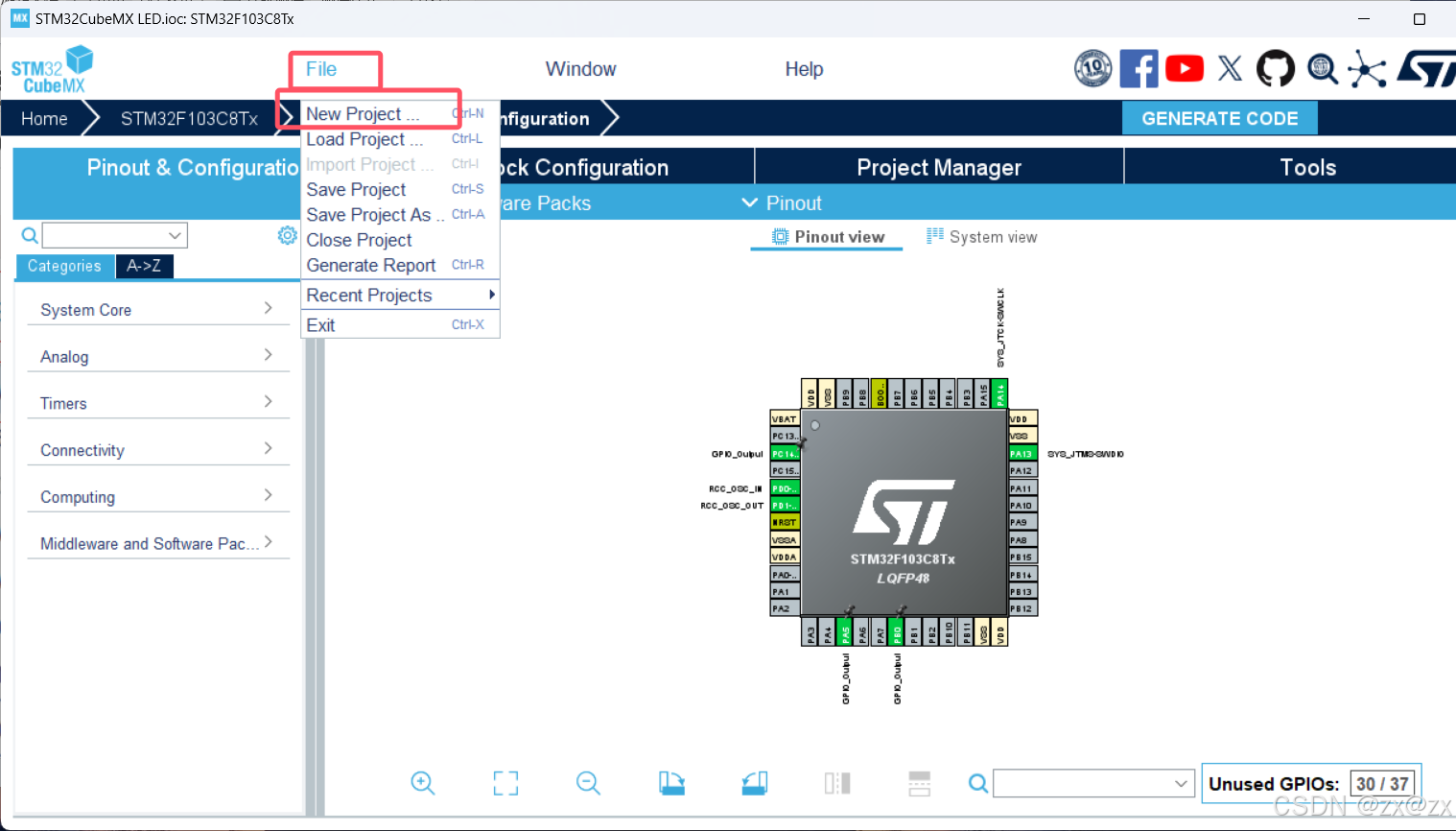The image size is (1456, 831).
Task: Click the green PA13 pin
Action: (1022, 454)
